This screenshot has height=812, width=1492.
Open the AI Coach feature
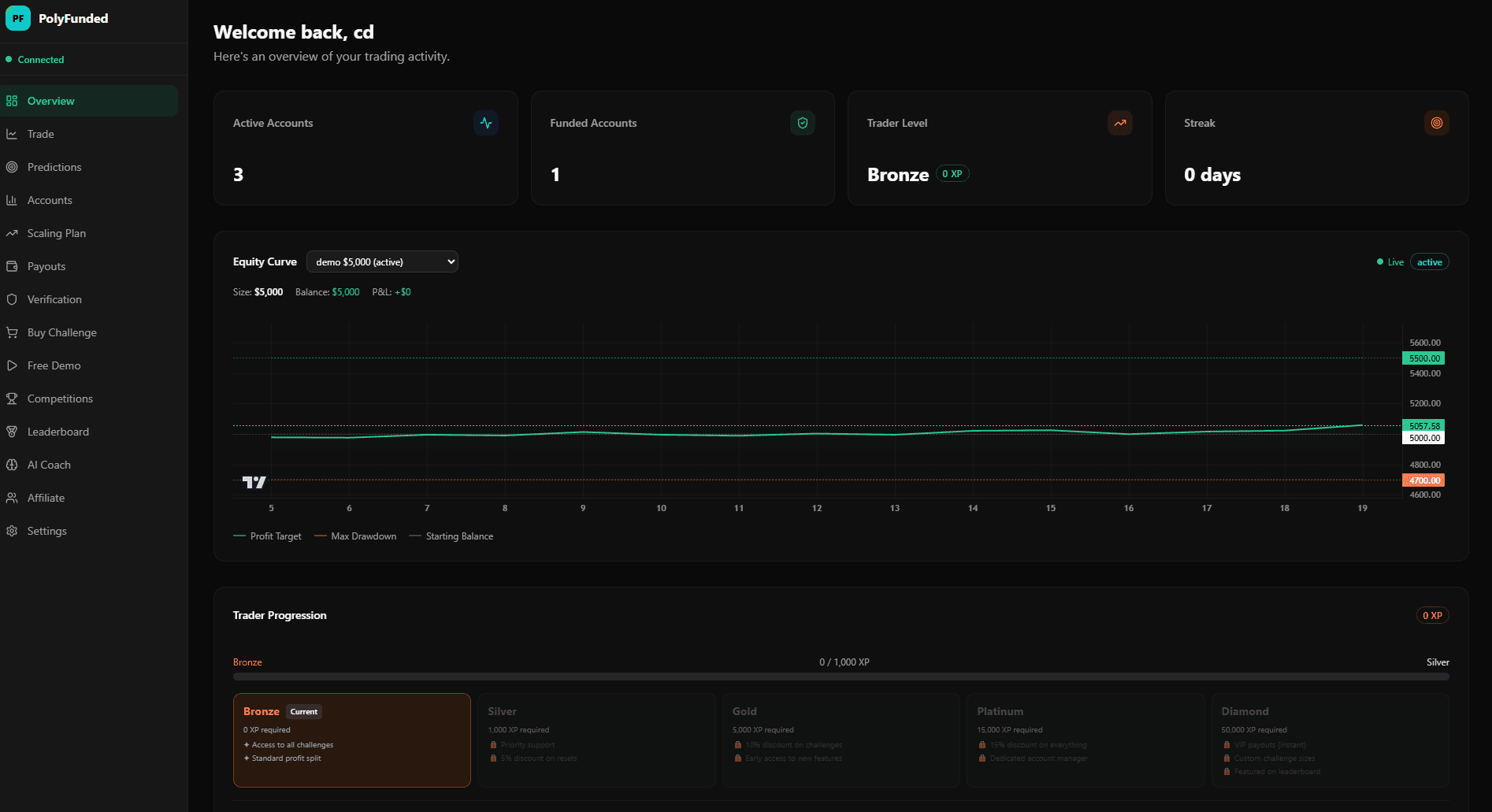coord(49,465)
